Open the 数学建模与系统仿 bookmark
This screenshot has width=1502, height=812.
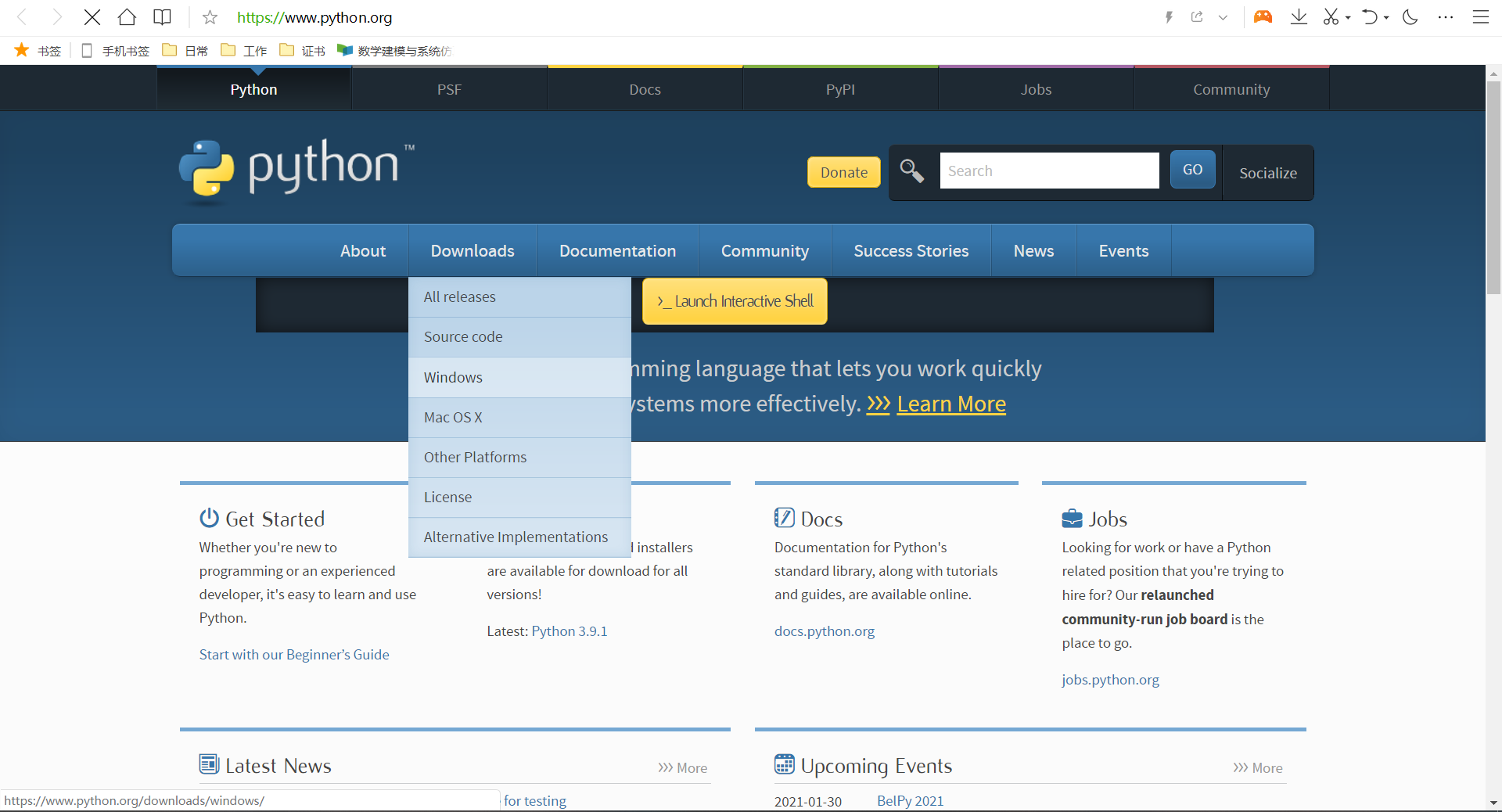(x=394, y=51)
